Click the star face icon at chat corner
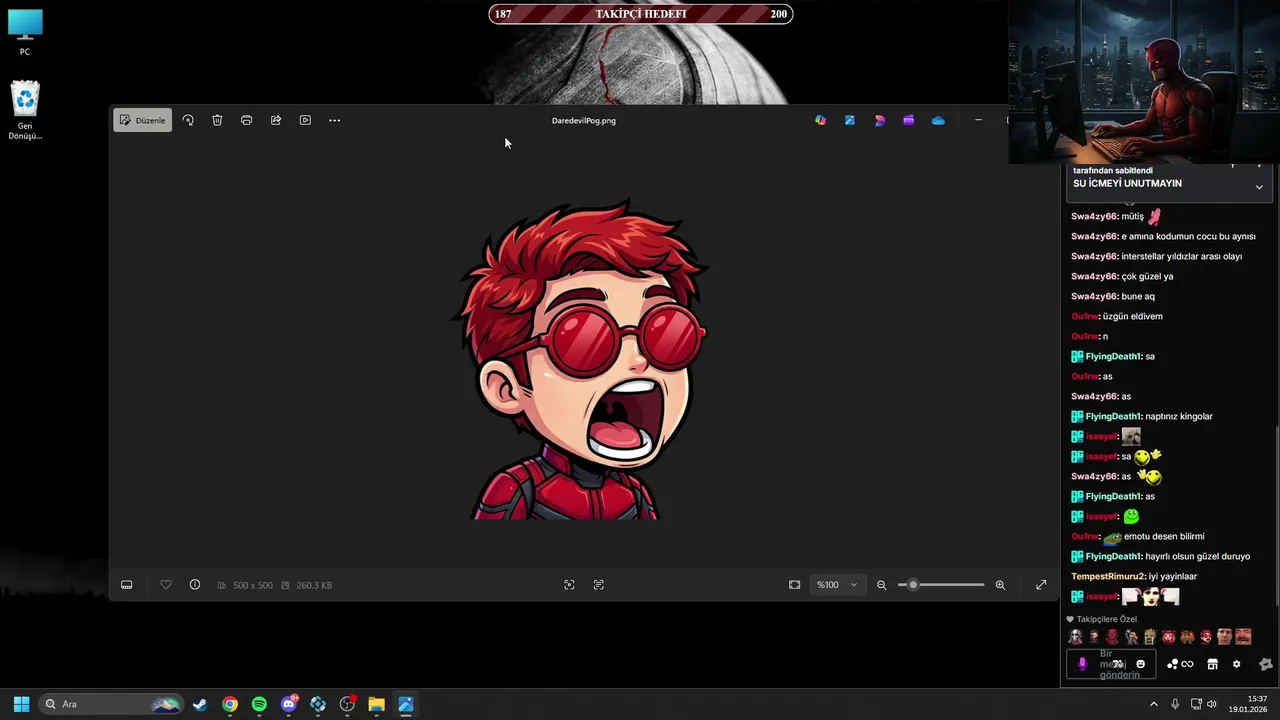 pyautogui.click(x=1265, y=664)
